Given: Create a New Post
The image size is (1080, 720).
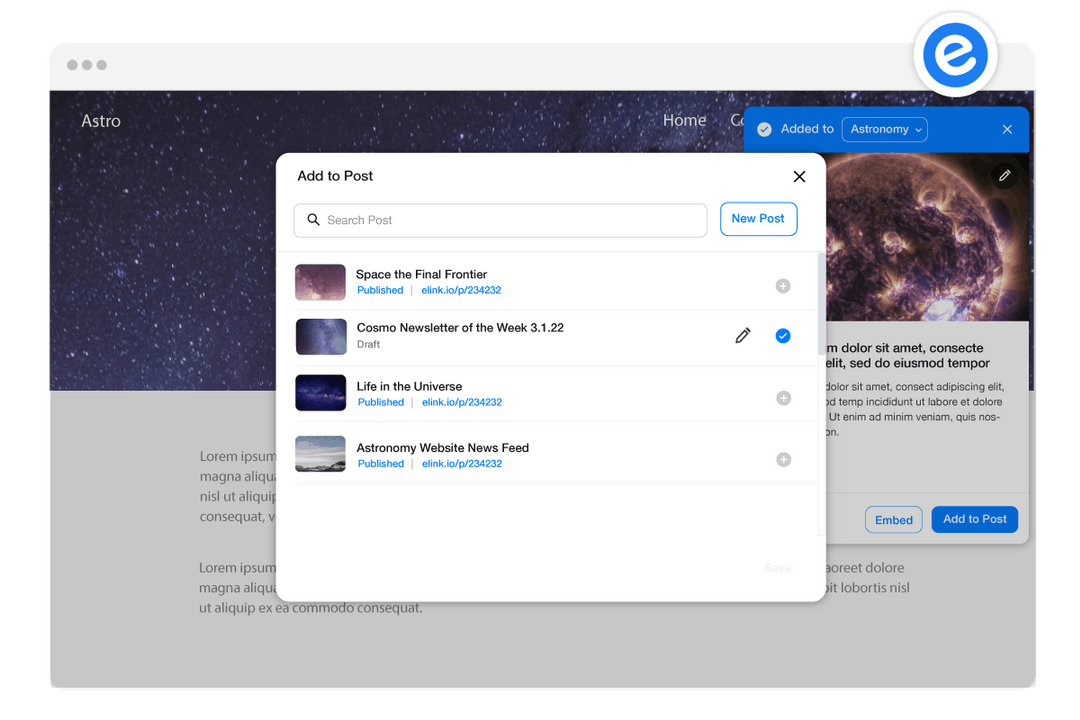Looking at the screenshot, I should pyautogui.click(x=758, y=219).
